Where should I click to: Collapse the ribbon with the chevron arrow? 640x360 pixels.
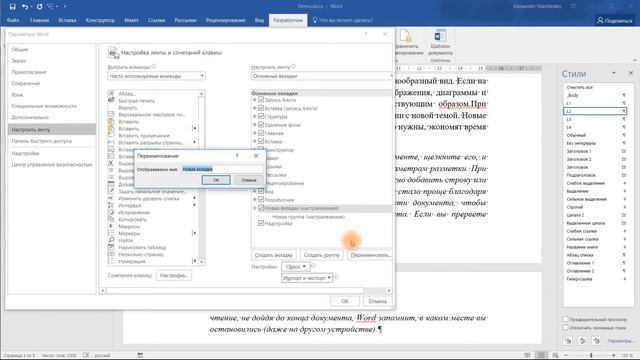tap(635, 60)
